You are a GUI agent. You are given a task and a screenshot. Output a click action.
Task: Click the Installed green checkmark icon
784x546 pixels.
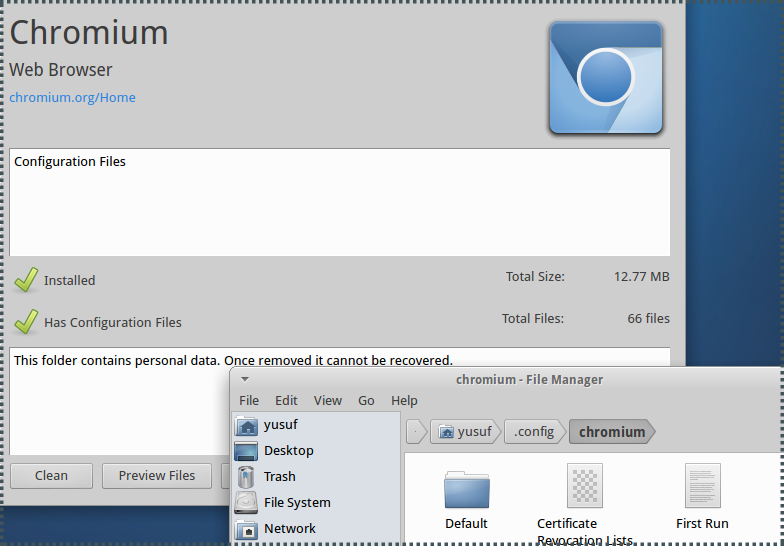(x=26, y=280)
